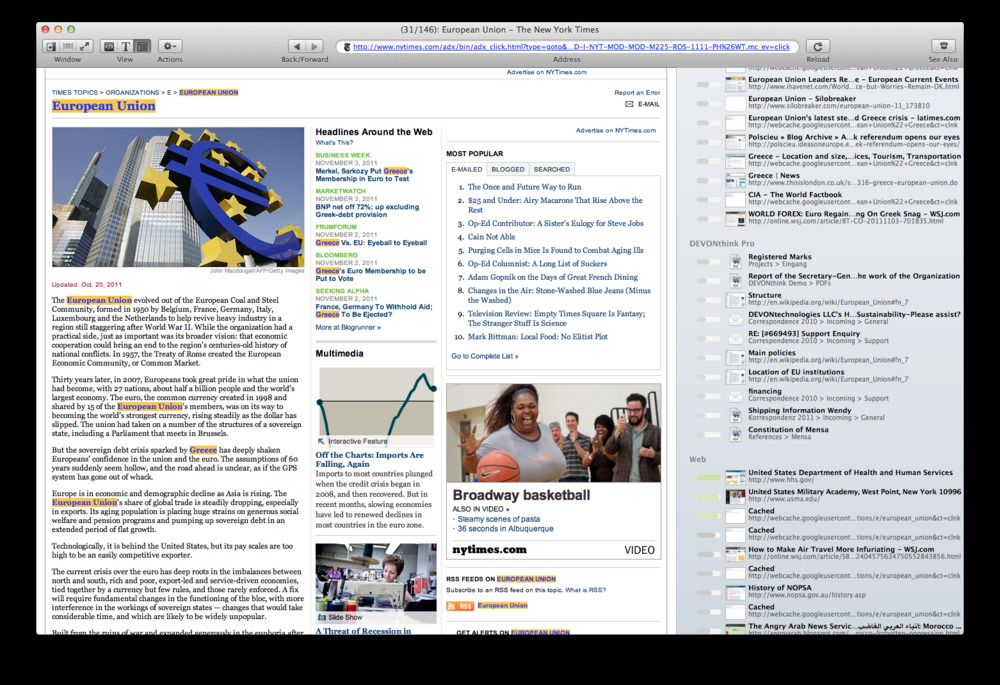
Task: Open the See Also drawer icon
Action: tap(941, 46)
